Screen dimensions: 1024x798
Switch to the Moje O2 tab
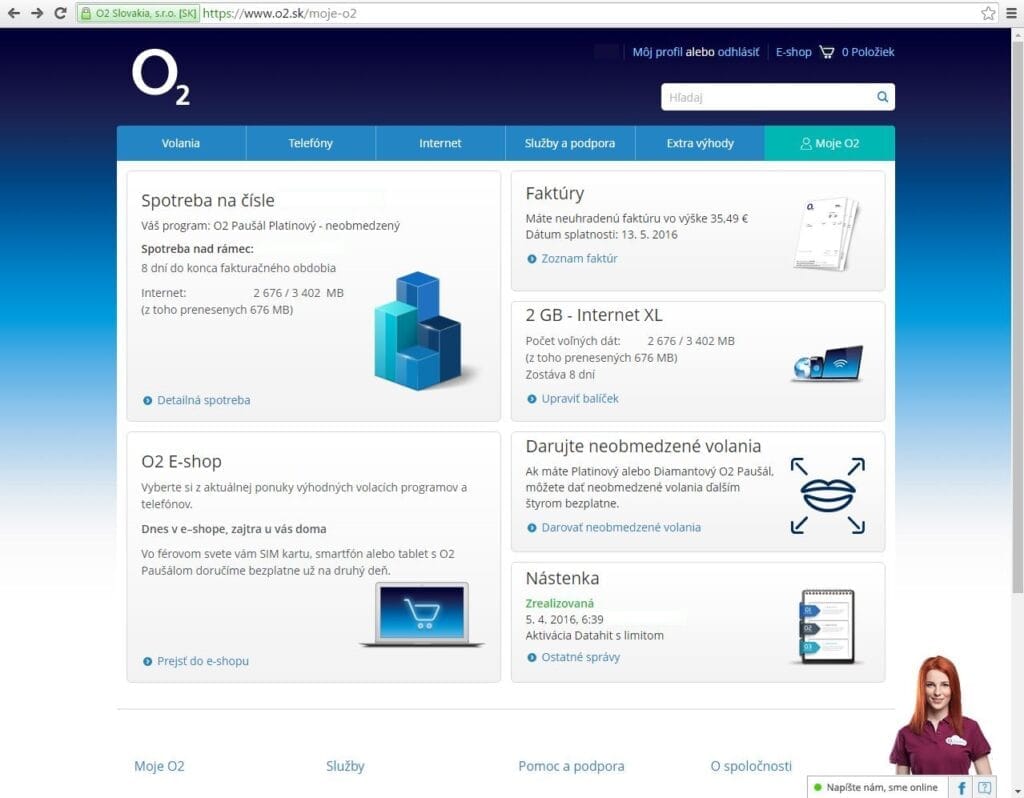829,143
